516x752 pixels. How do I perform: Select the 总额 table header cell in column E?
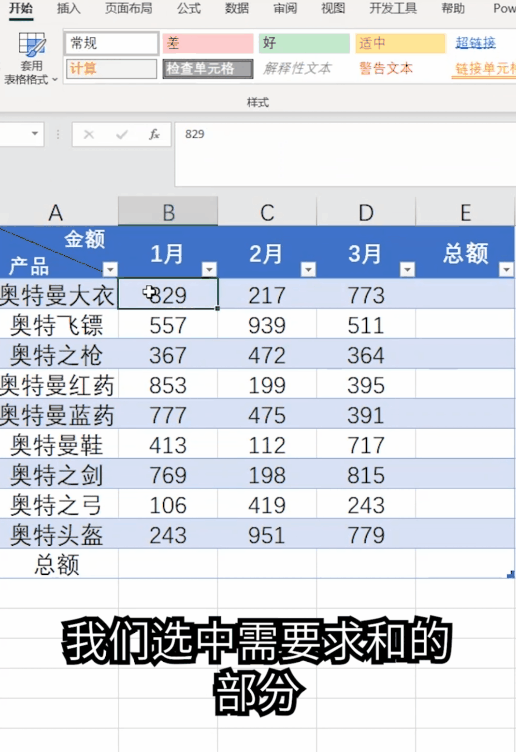465,252
